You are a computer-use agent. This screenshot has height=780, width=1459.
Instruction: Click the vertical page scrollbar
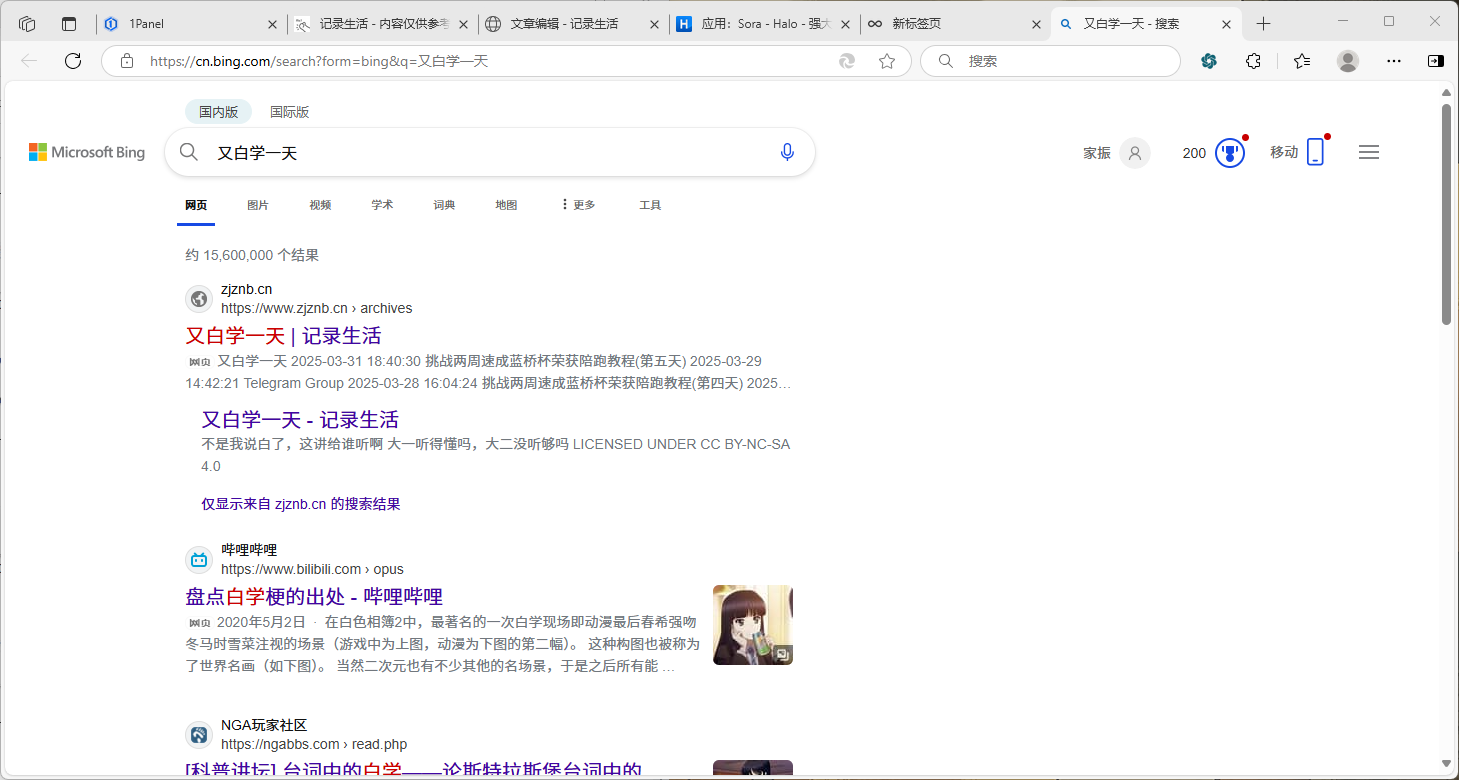(1446, 215)
